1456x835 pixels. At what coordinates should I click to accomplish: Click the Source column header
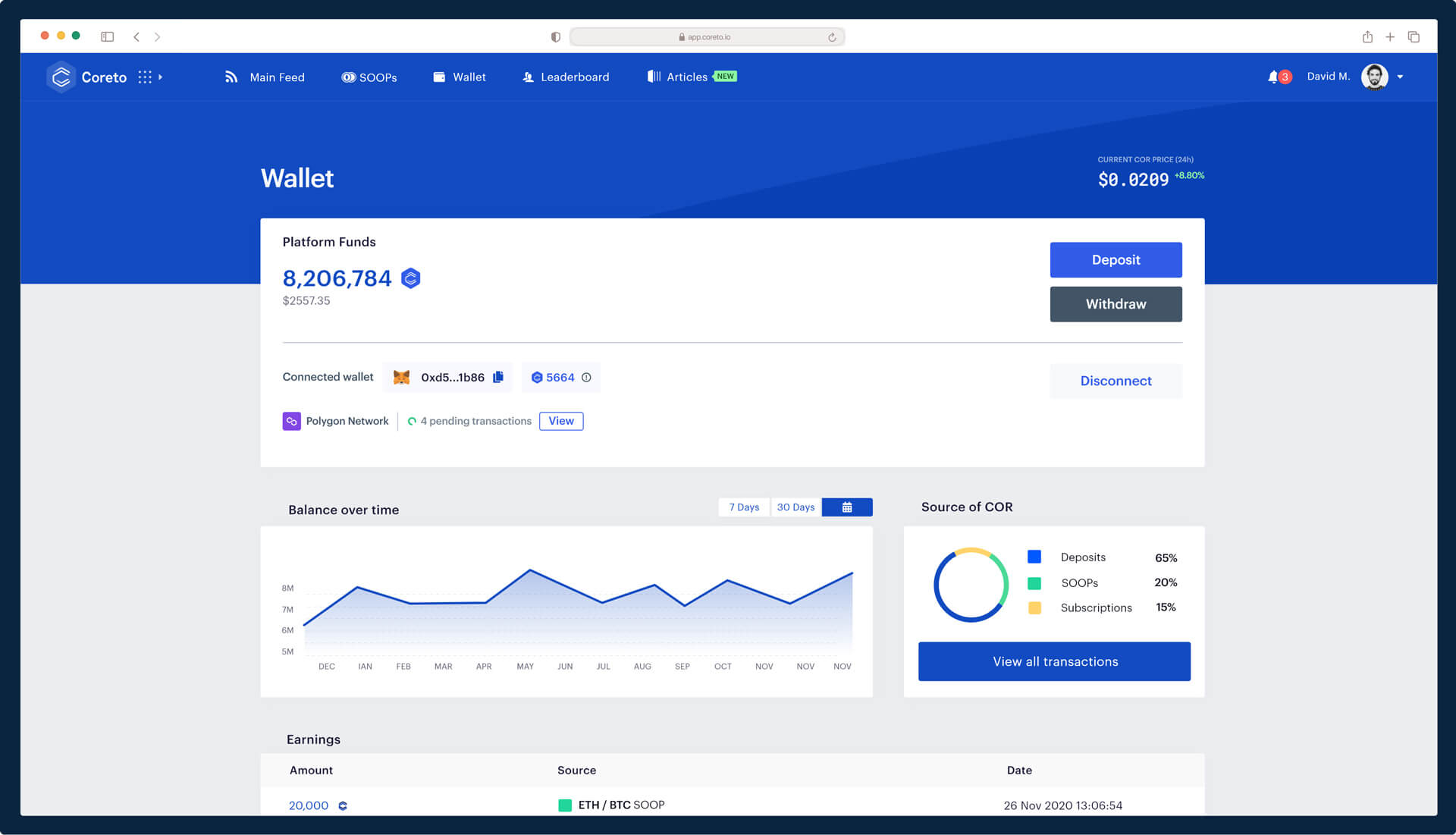coord(576,771)
